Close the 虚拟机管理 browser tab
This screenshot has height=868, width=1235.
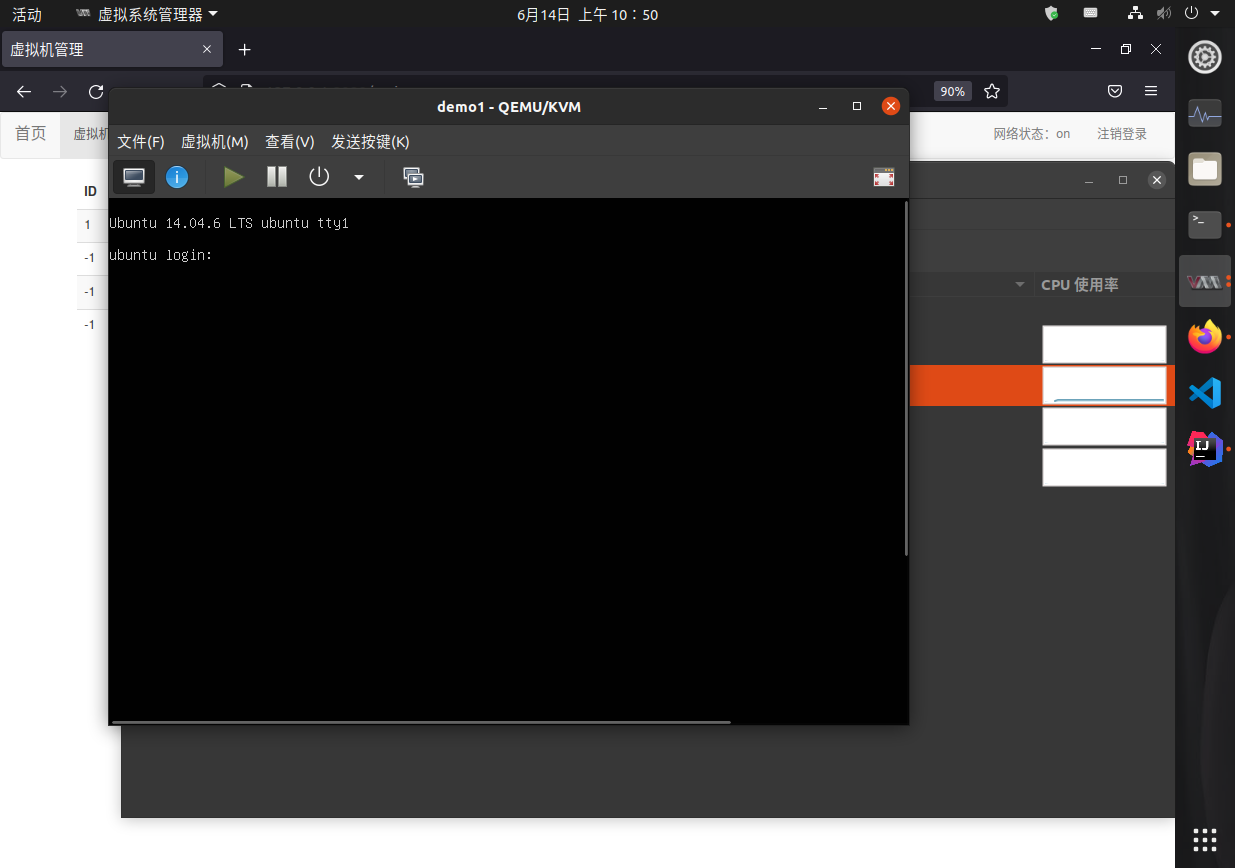pos(207,49)
